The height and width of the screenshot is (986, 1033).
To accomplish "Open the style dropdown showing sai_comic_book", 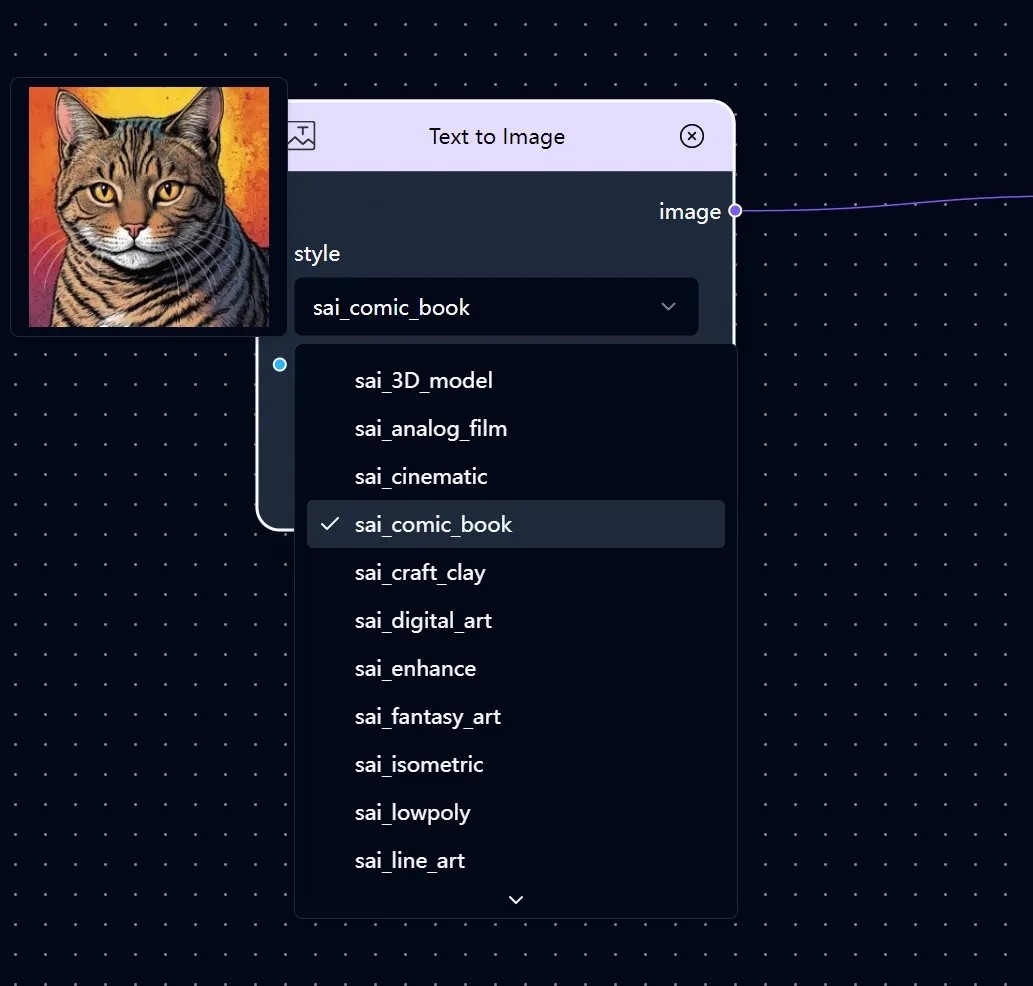I will 495,307.
